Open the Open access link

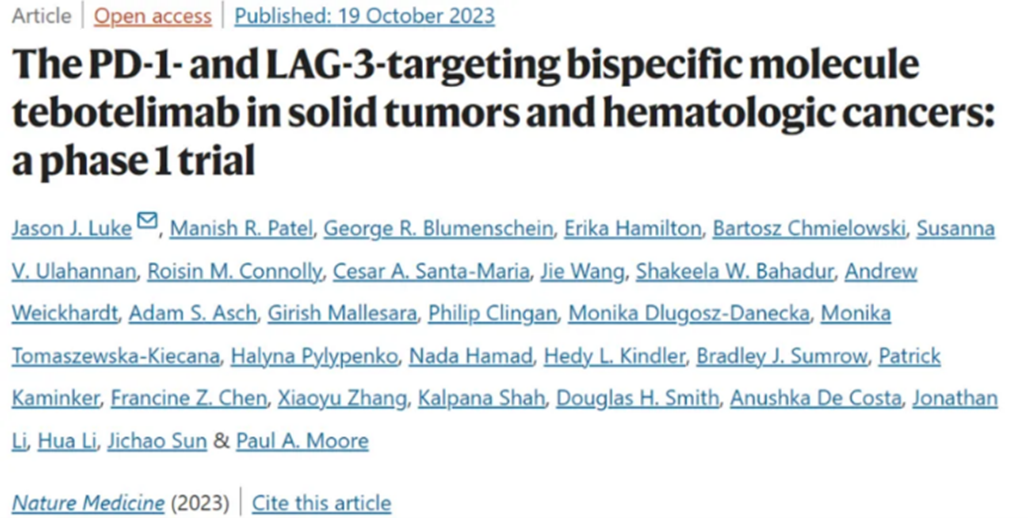tap(153, 16)
